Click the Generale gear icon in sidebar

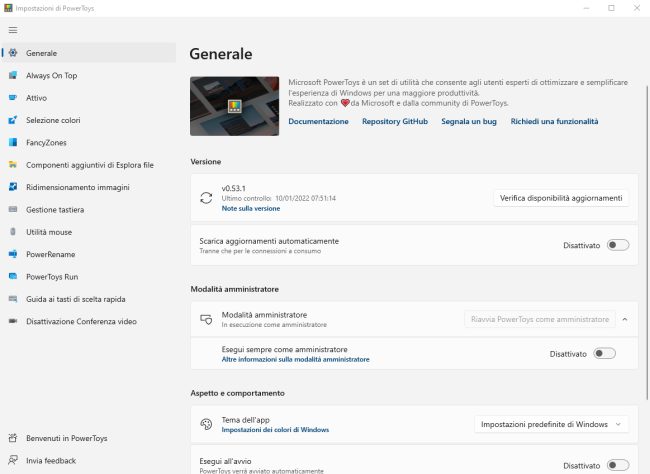(13, 53)
